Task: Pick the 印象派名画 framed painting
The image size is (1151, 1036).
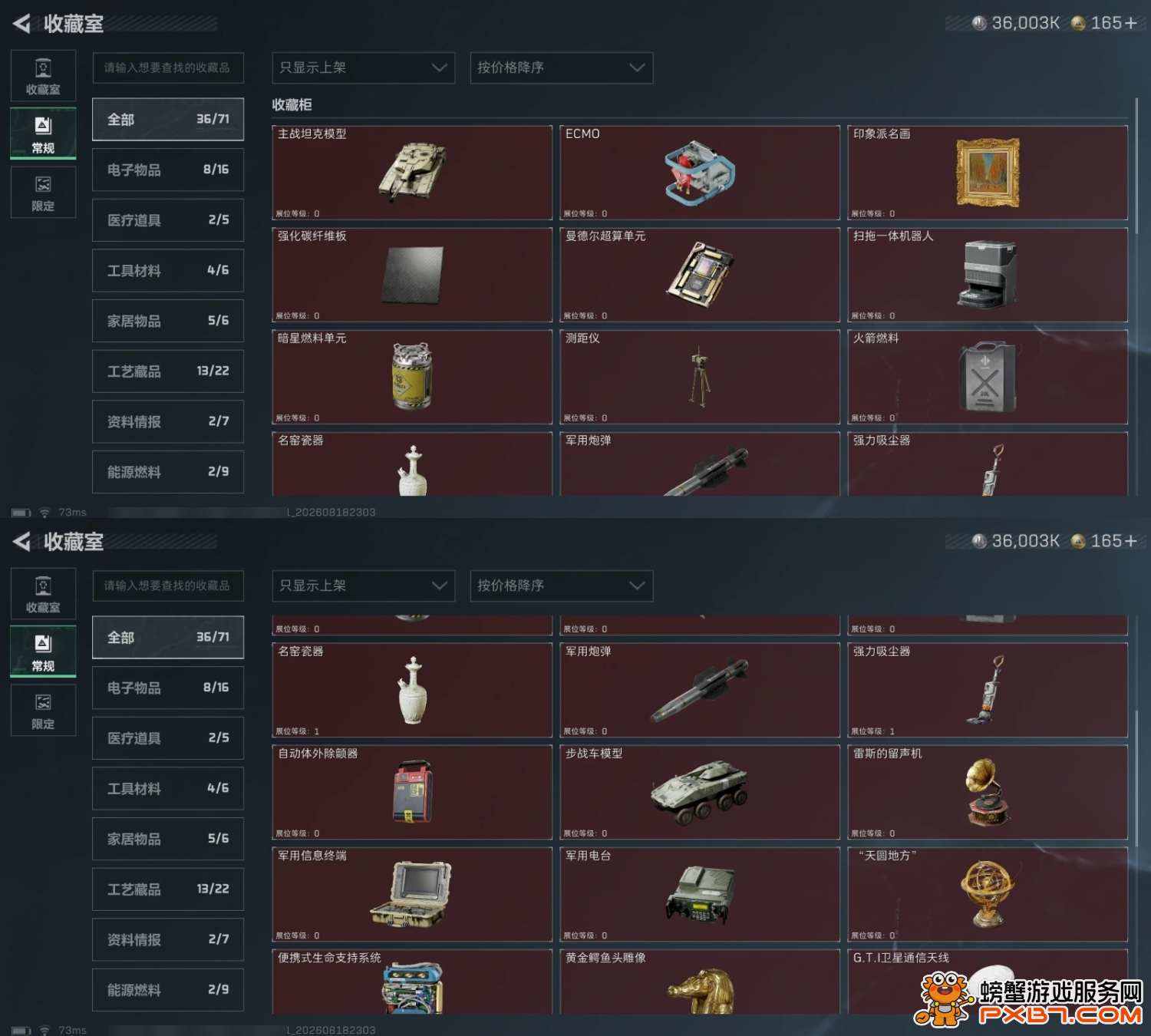Action: [x=988, y=173]
